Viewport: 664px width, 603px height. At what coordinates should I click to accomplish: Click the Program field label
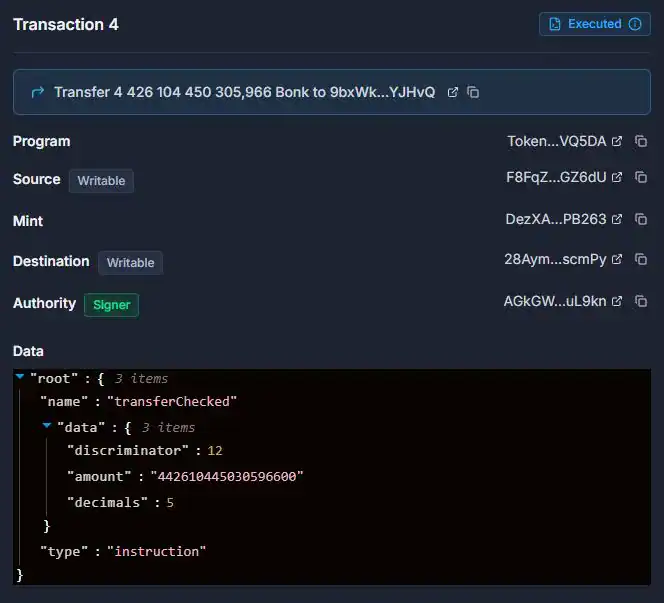tap(42, 141)
